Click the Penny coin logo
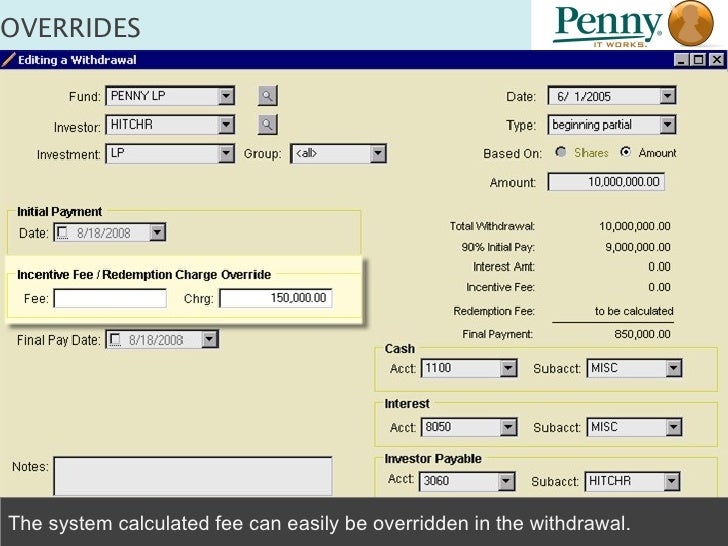The width and height of the screenshot is (728, 546). coord(690,23)
